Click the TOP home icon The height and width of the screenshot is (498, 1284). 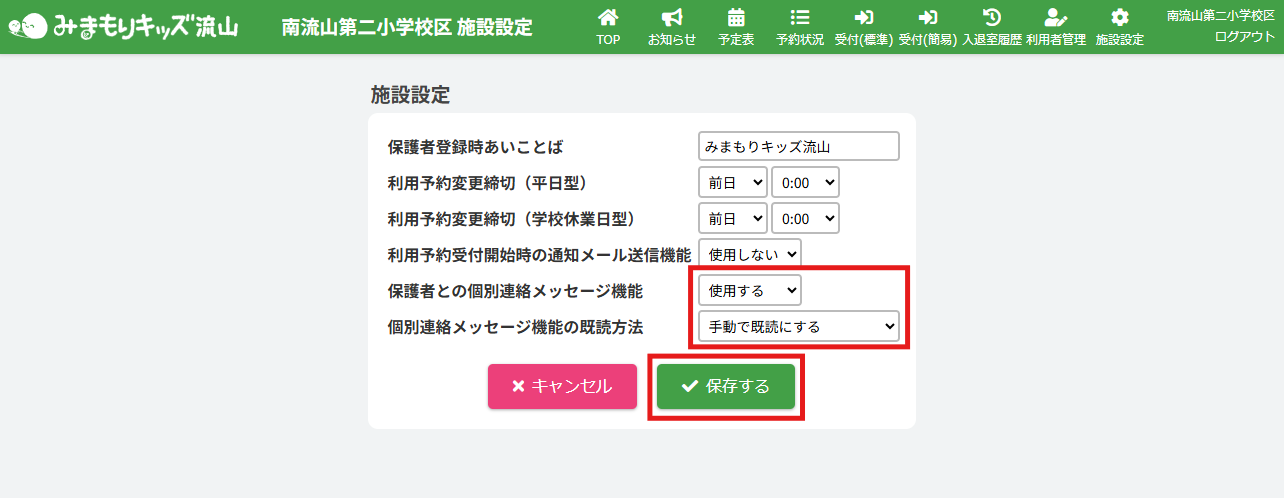pyautogui.click(x=607, y=18)
